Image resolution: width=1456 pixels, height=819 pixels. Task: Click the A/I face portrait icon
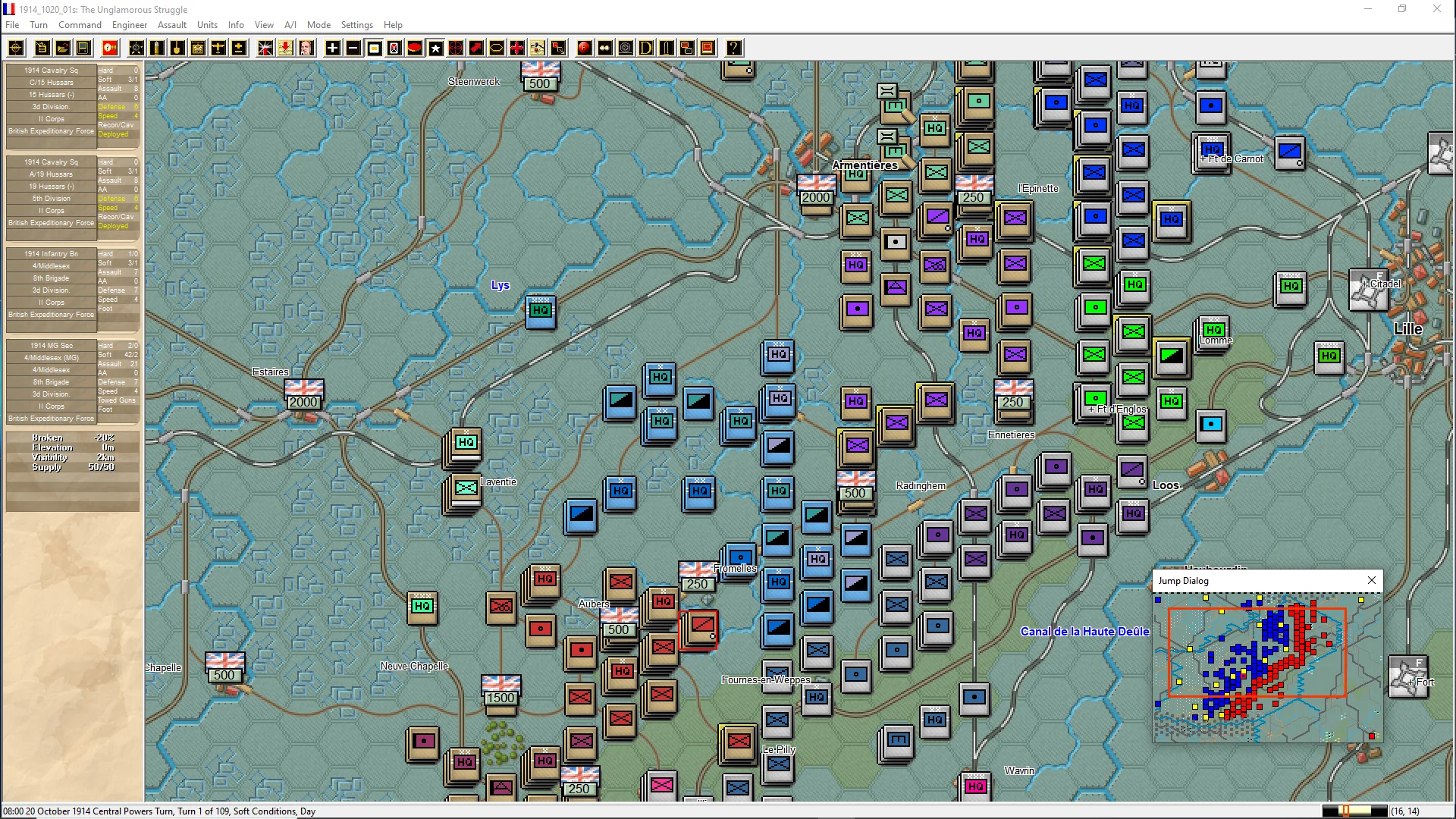pyautogui.click(x=306, y=49)
